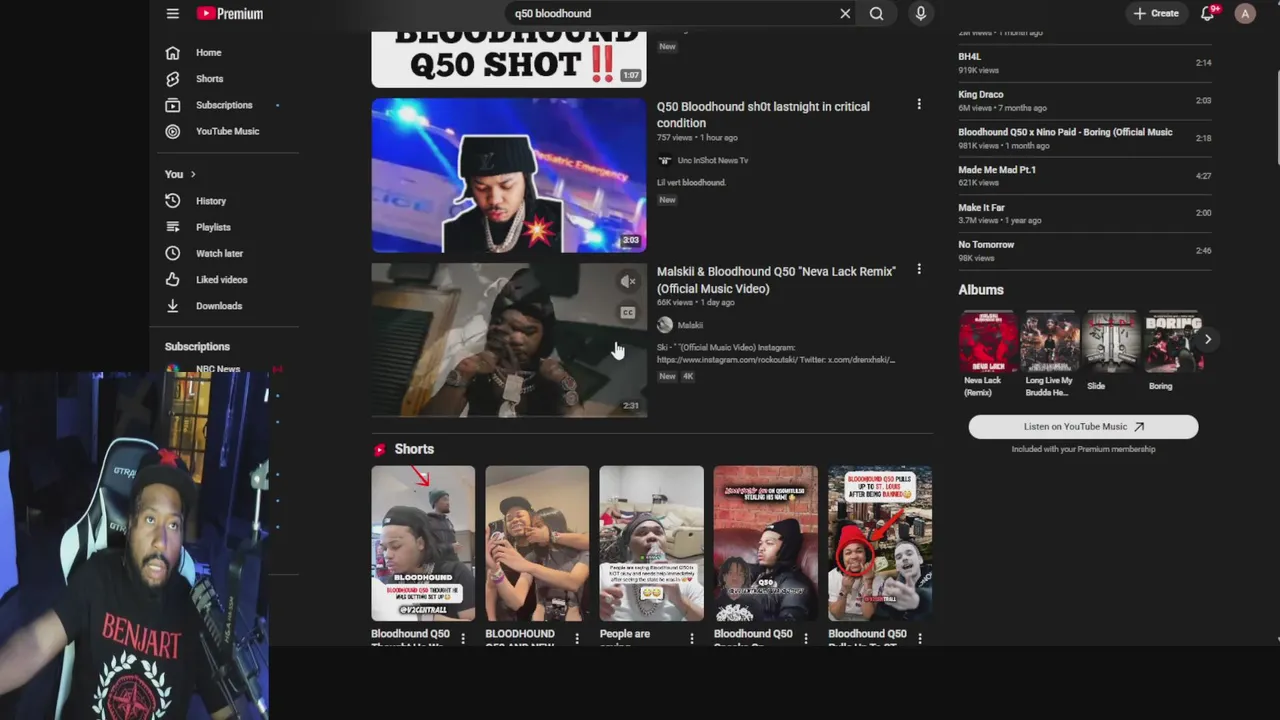Play Make It Far song
The width and height of the screenshot is (1280, 720).
[x=1084, y=213]
